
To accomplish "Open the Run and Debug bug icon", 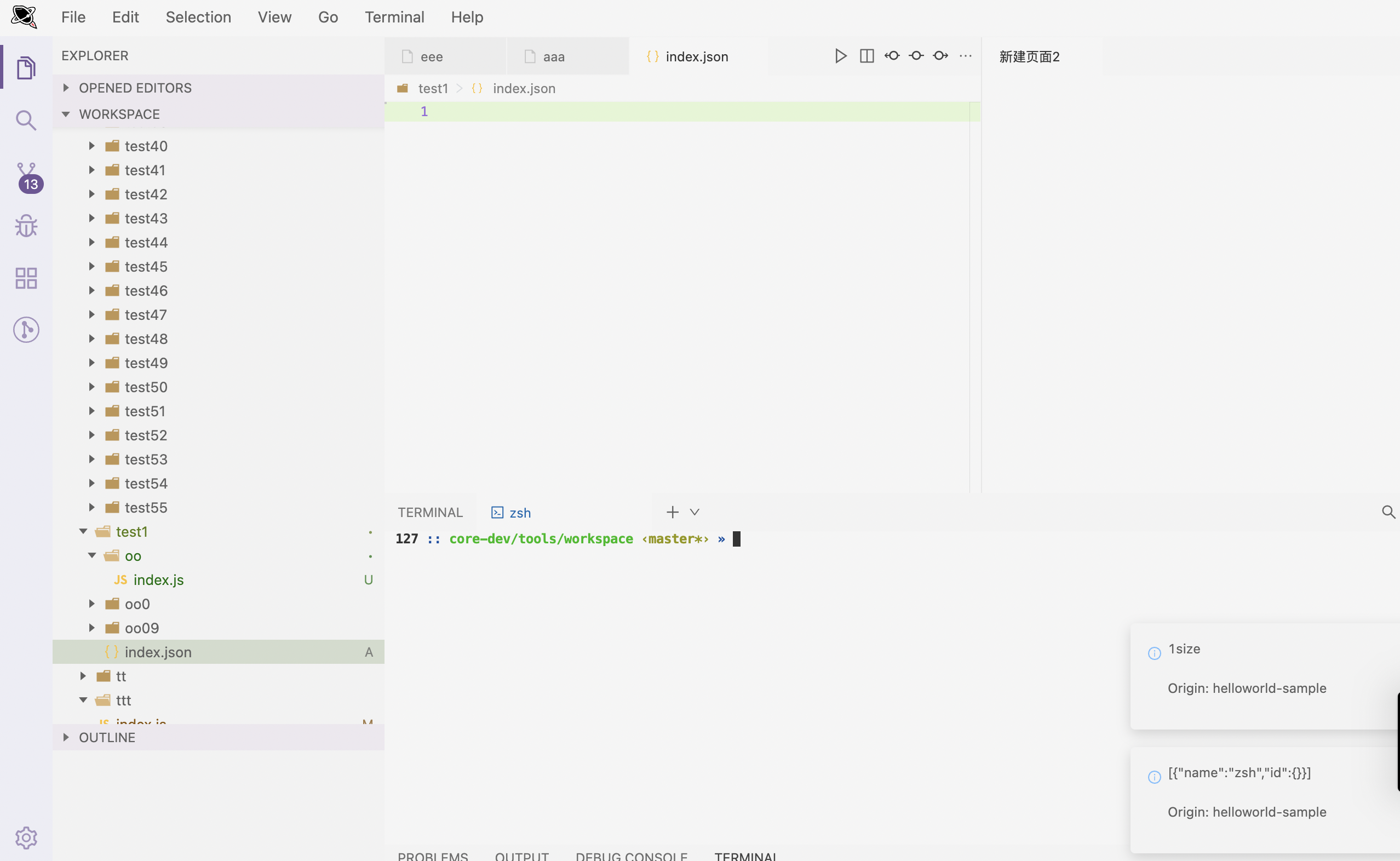I will (26, 226).
